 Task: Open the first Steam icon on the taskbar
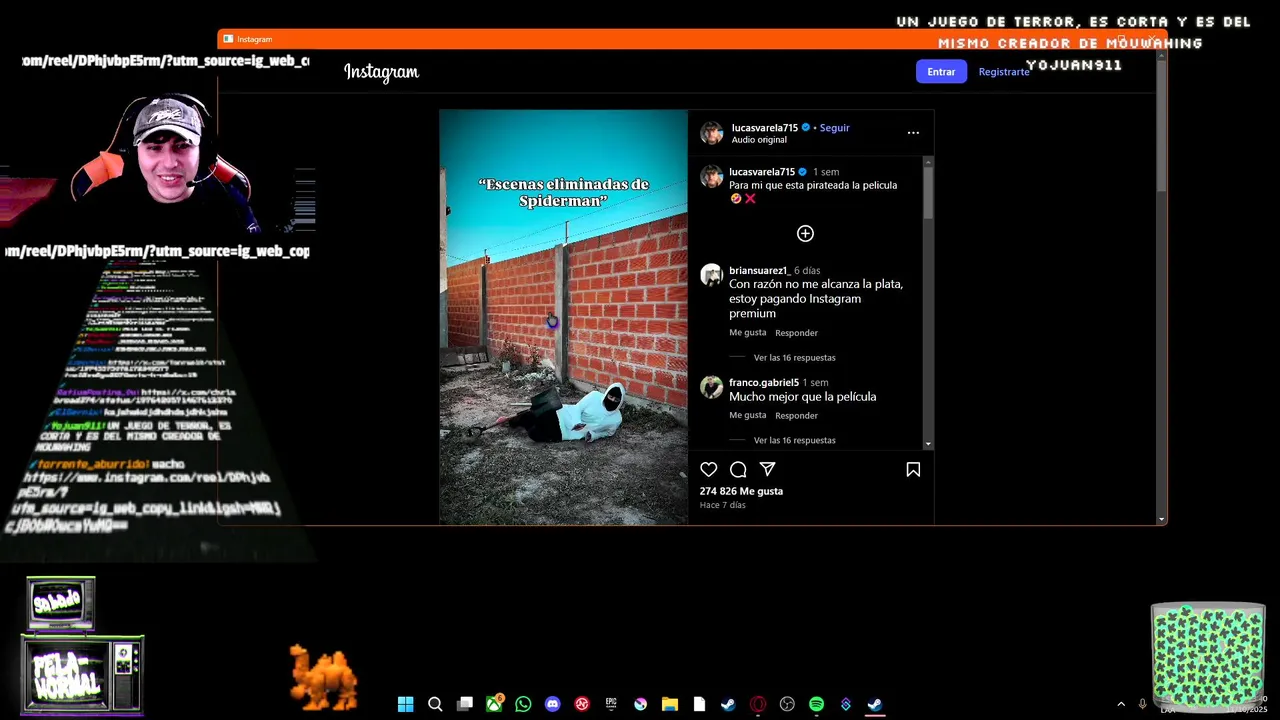click(728, 704)
